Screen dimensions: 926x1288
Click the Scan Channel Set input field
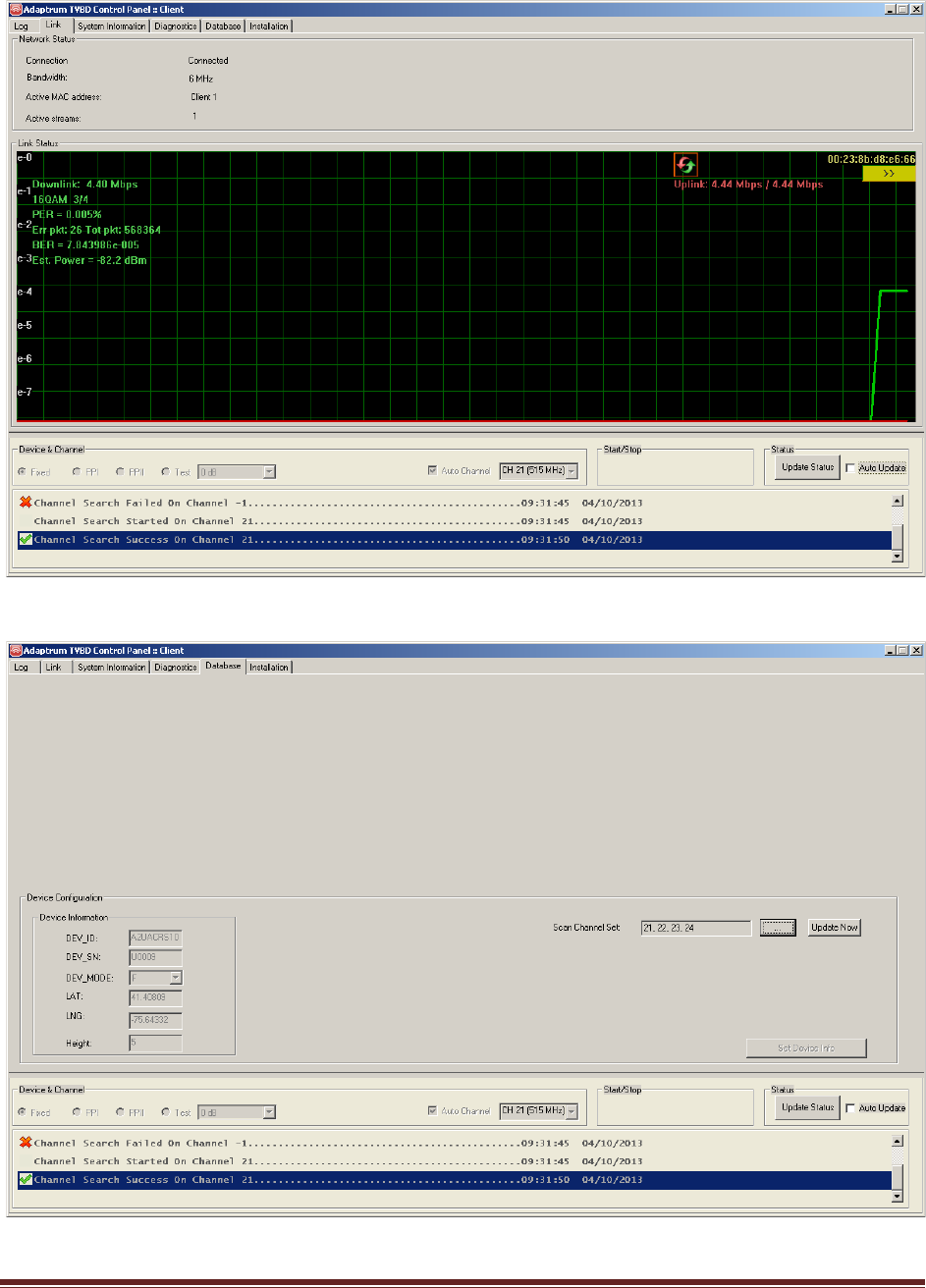696,927
